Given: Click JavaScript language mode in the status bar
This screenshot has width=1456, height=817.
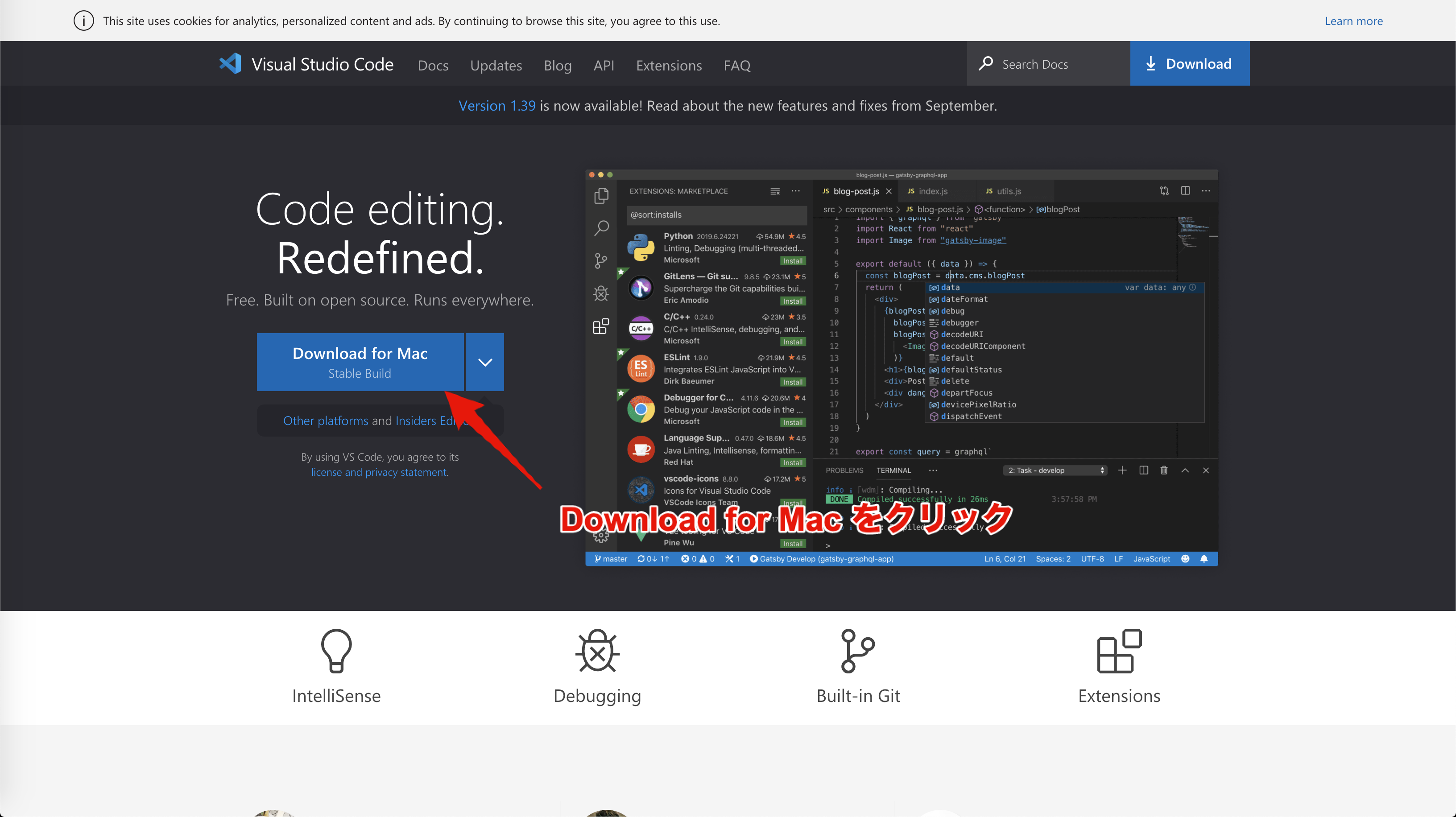Looking at the screenshot, I should pos(1152,559).
